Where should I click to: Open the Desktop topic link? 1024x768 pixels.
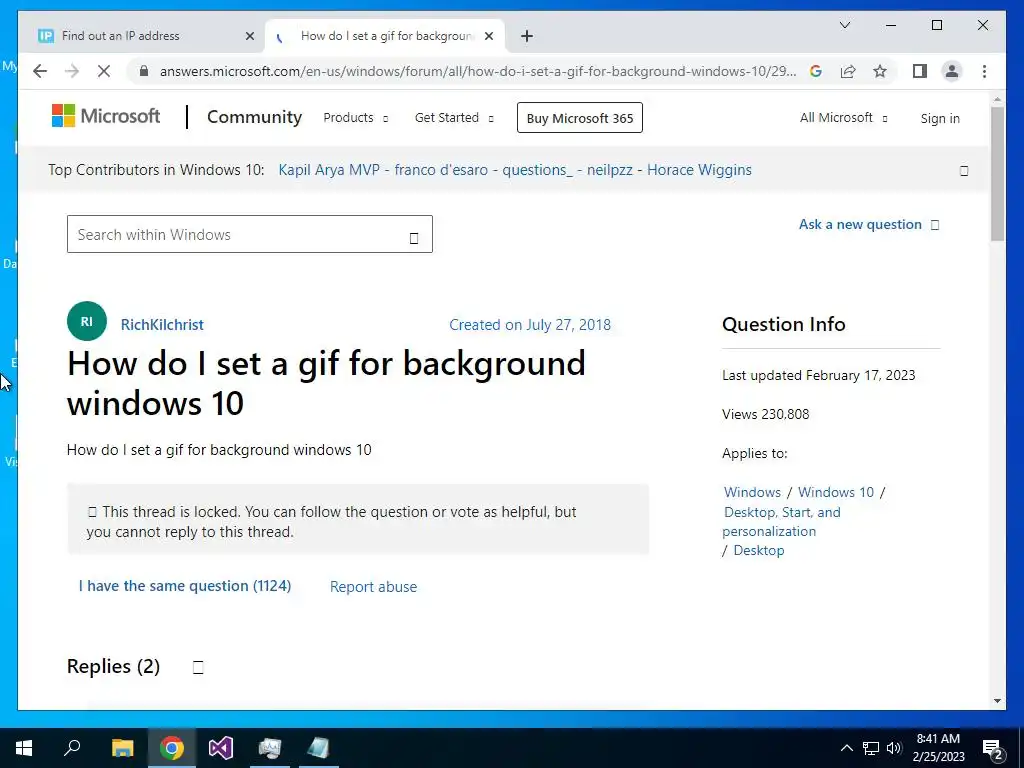click(758, 550)
